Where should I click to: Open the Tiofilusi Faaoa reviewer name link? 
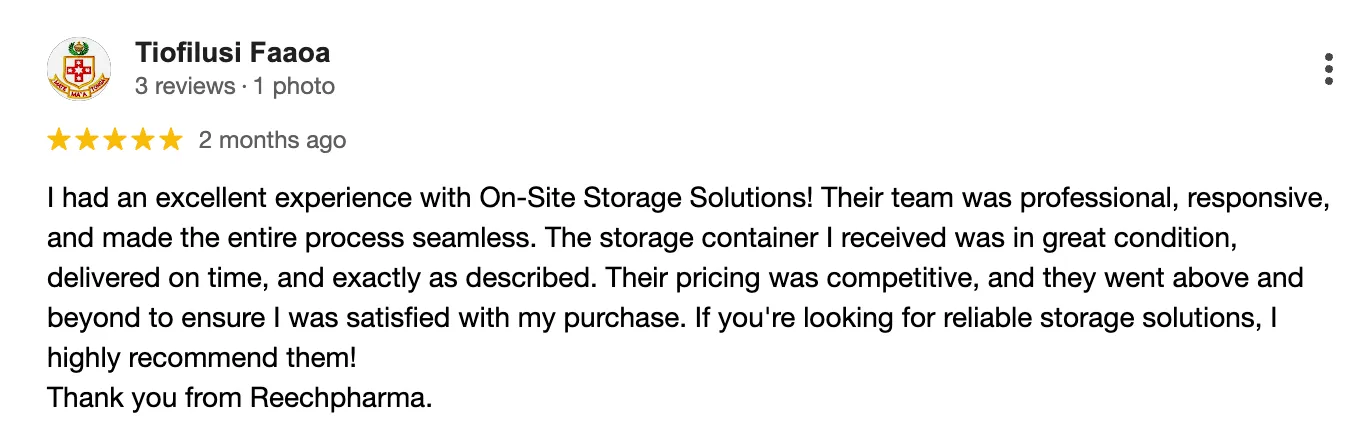232,52
